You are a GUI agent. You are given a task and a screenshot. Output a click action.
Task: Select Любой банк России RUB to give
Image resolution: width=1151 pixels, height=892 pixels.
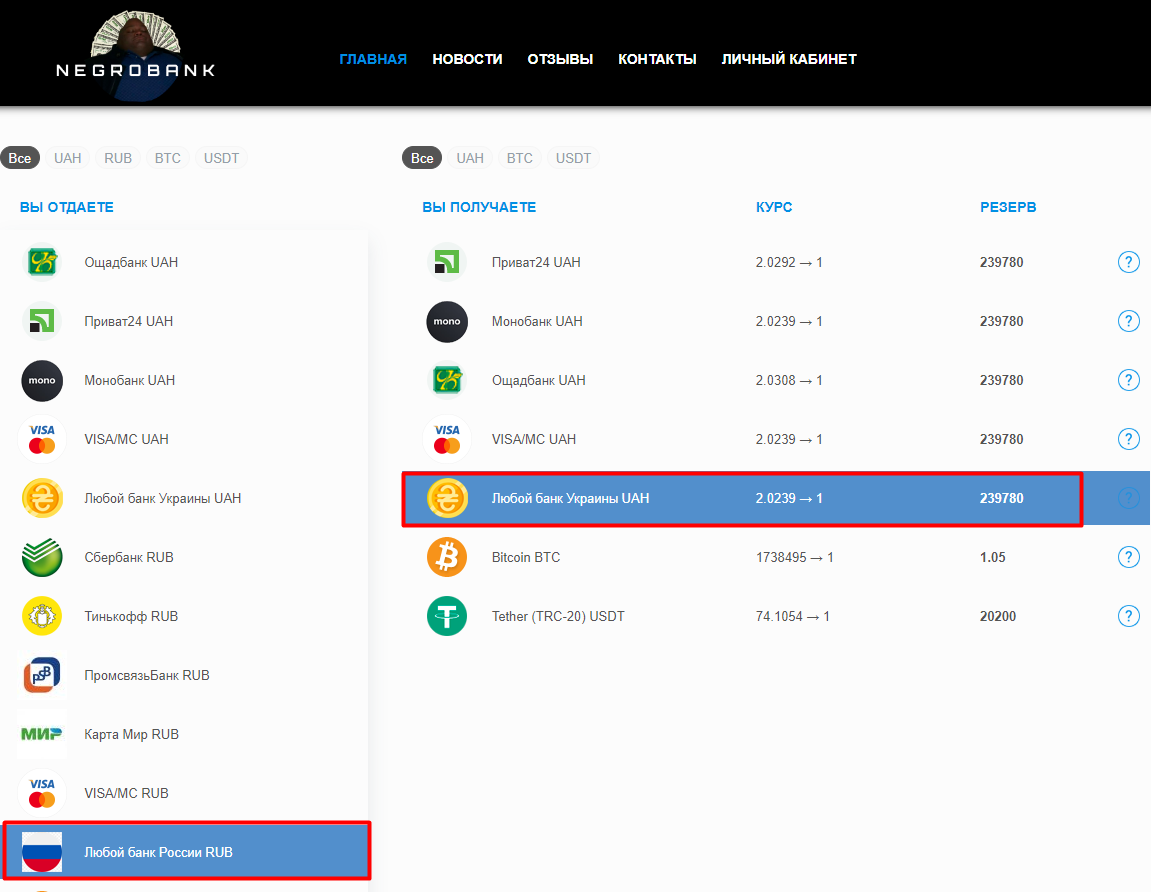(x=186, y=852)
